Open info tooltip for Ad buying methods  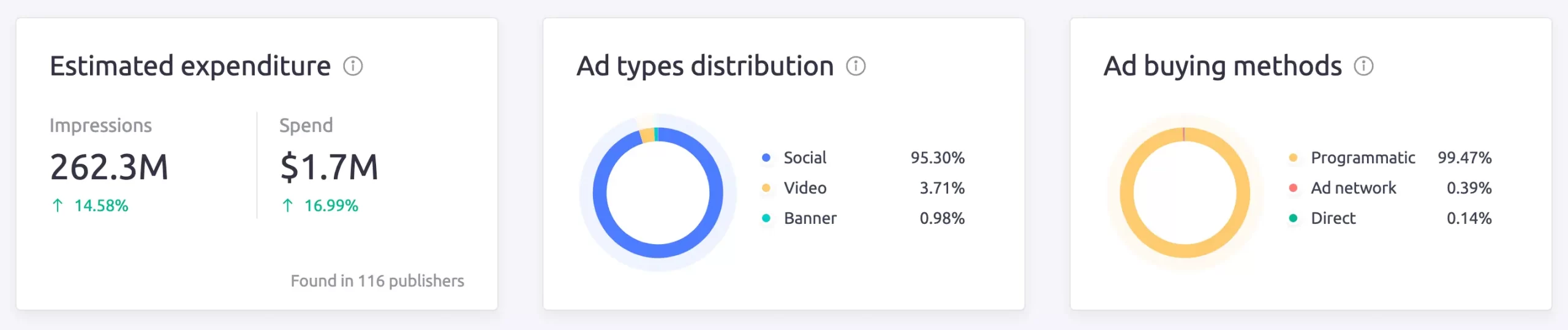(x=1363, y=66)
